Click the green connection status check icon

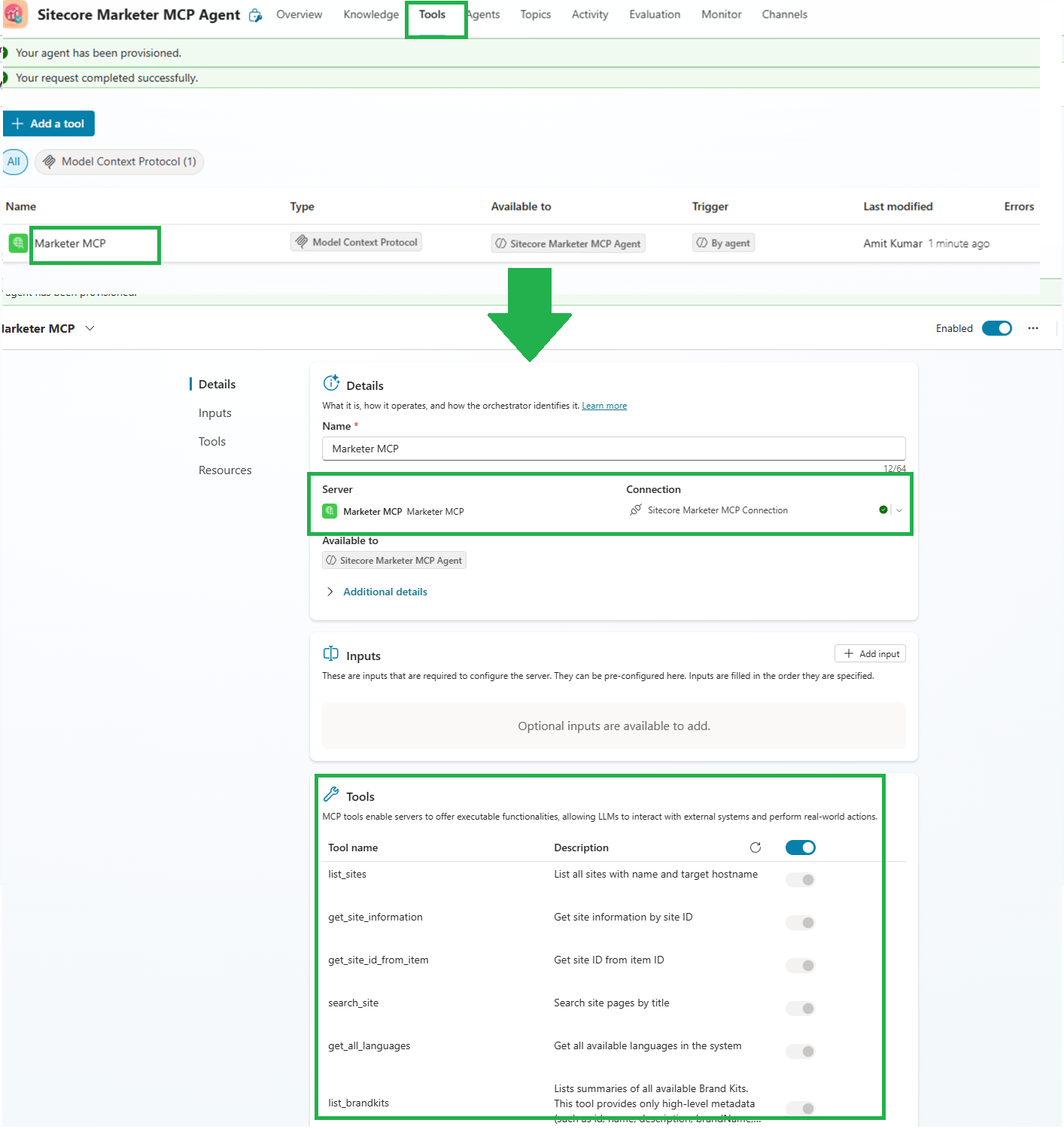(883, 510)
